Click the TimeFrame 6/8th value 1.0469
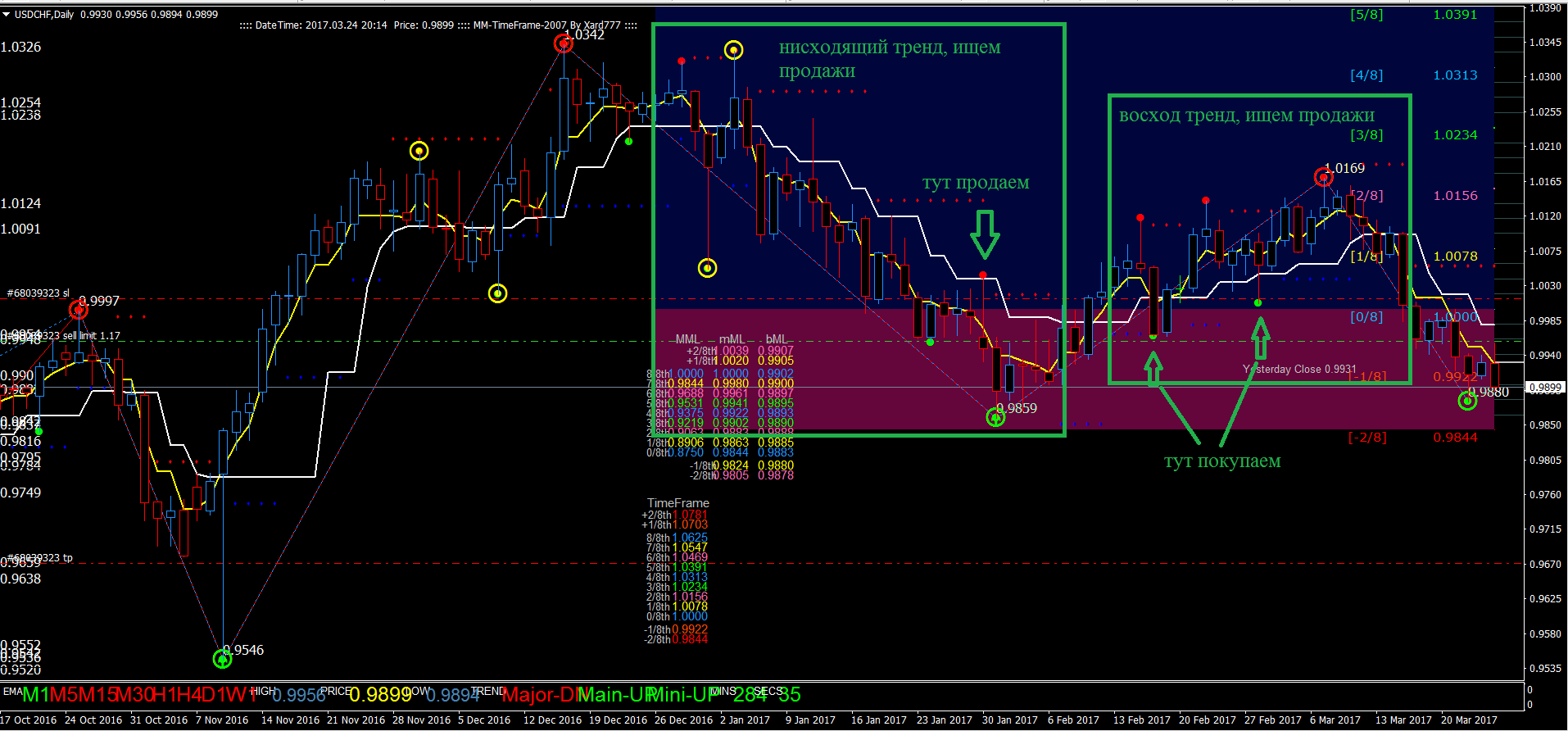Image resolution: width=1568 pixels, height=731 pixels. point(690,558)
